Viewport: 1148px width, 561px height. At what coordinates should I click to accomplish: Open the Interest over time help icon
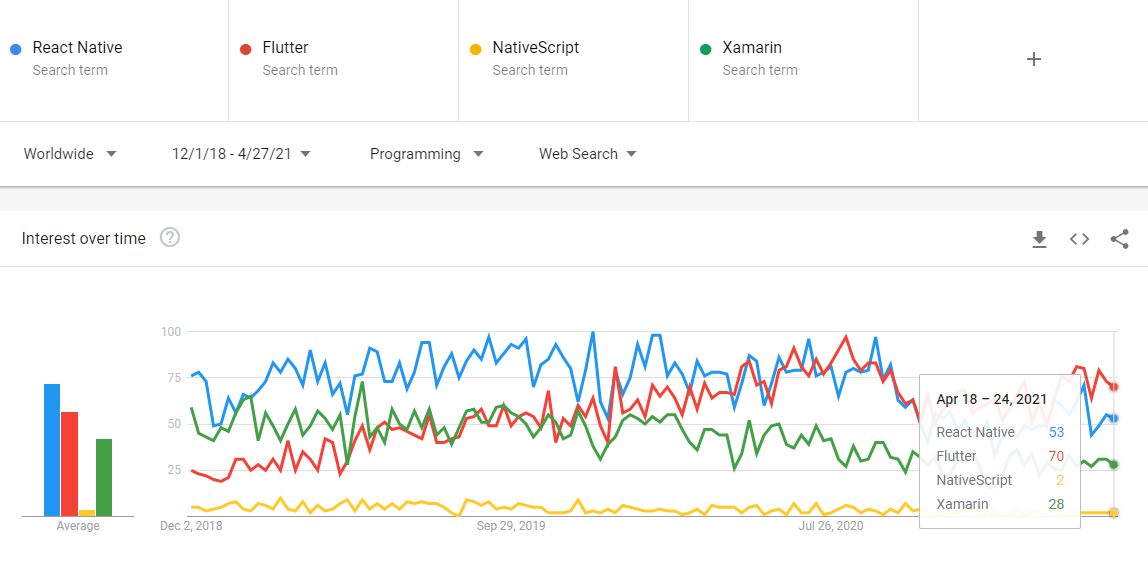tap(170, 237)
